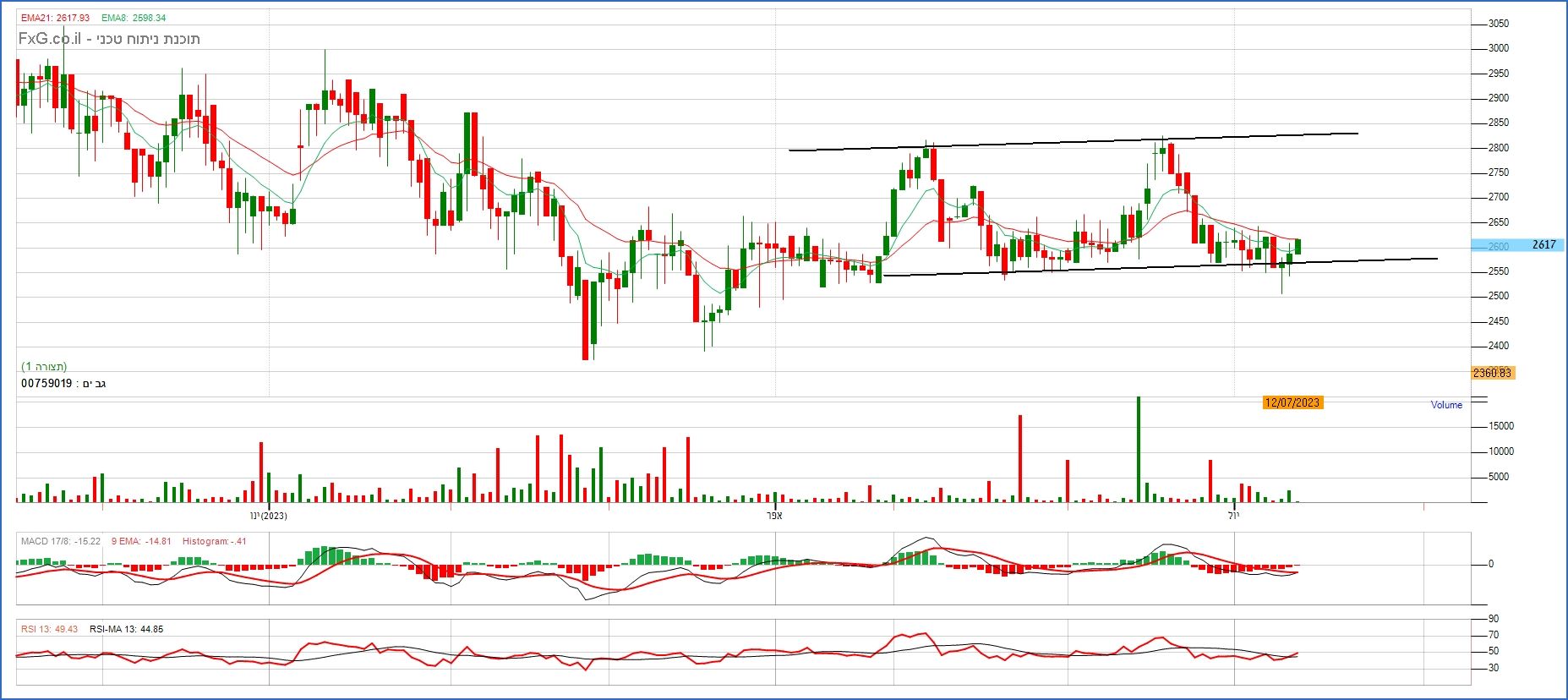Viewport: 1568px width, 700px height.
Task: Click the 2450 price axis value
Action: click(x=1499, y=321)
